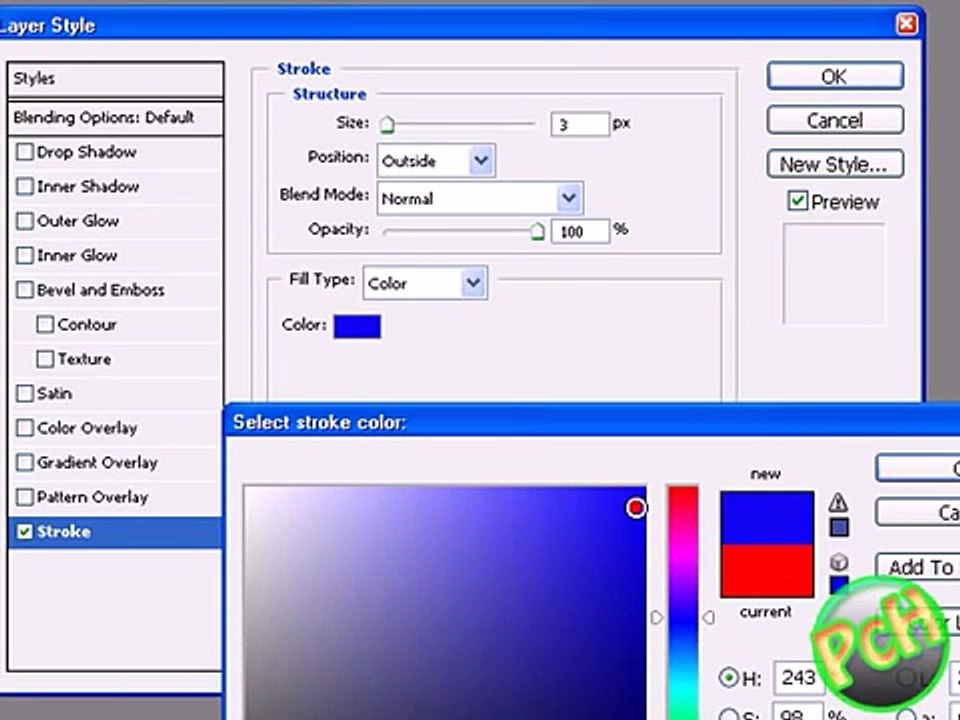
Task: Toggle the Preview checkbox
Action: 797,201
